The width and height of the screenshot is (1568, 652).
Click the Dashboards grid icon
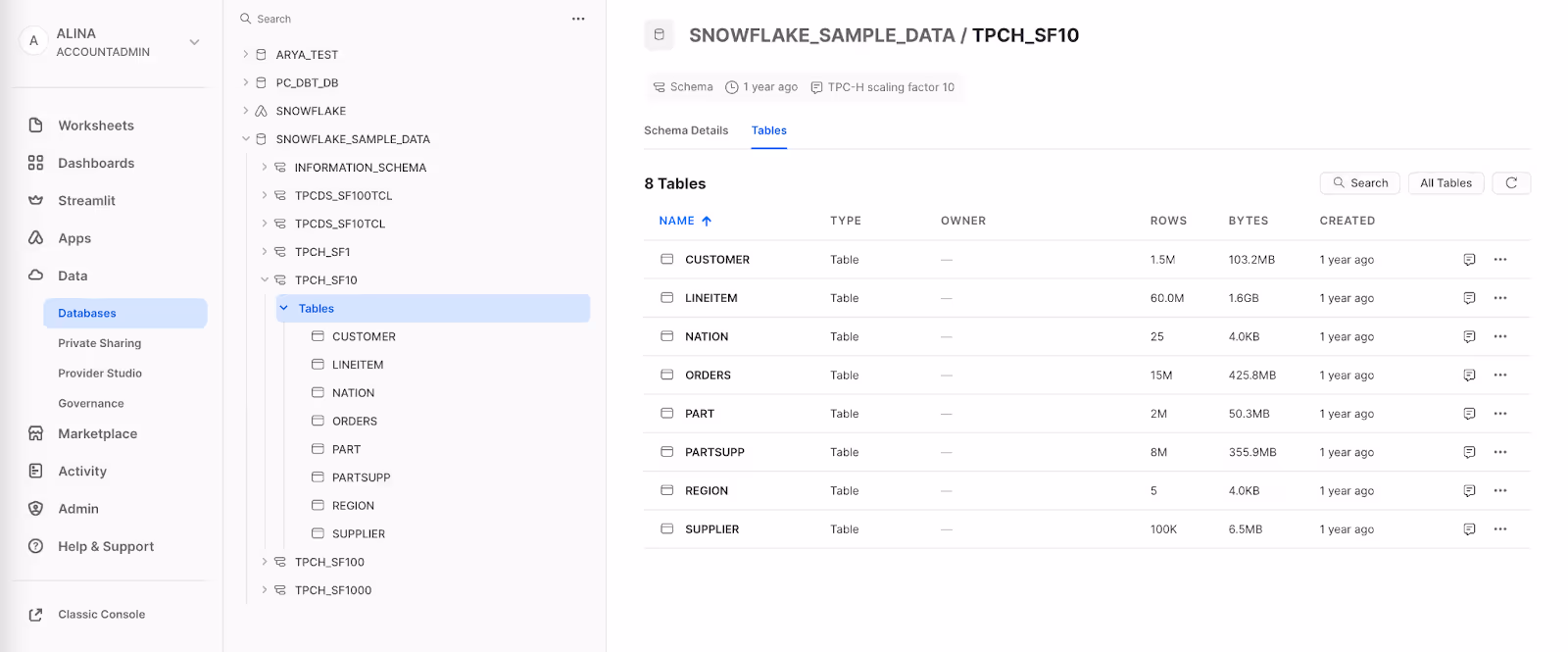tap(36, 163)
